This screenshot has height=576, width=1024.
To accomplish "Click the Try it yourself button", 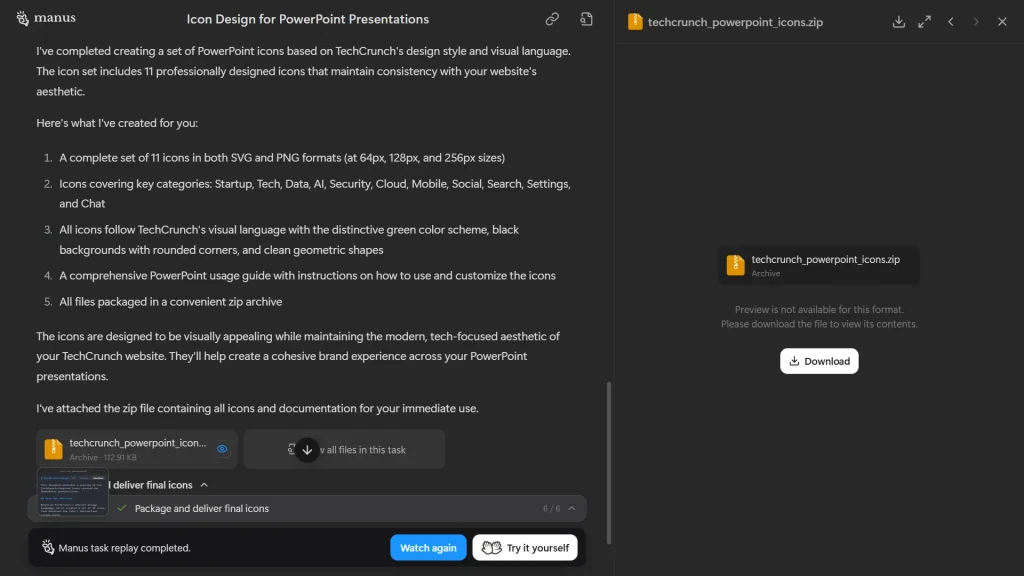I will point(525,547).
